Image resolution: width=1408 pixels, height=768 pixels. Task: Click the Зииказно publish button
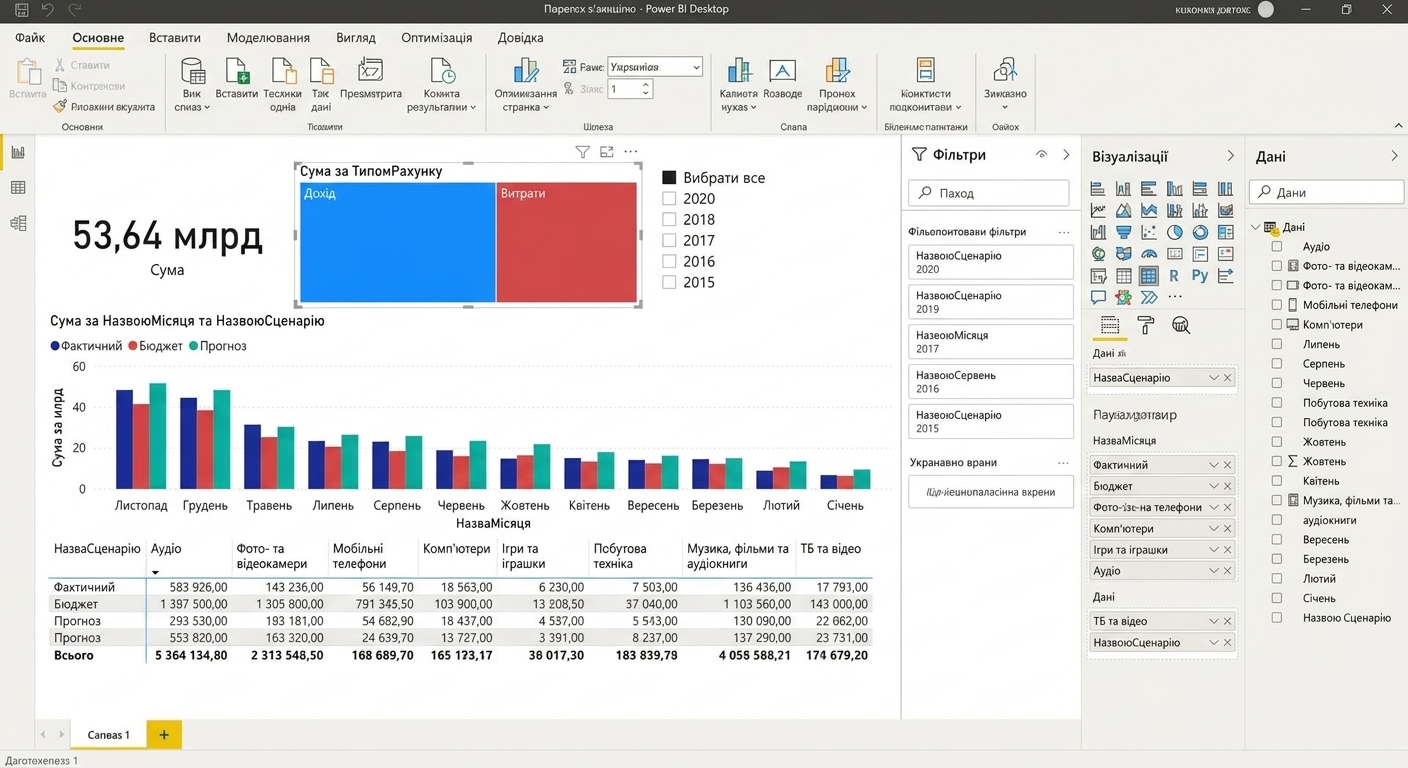[1005, 84]
